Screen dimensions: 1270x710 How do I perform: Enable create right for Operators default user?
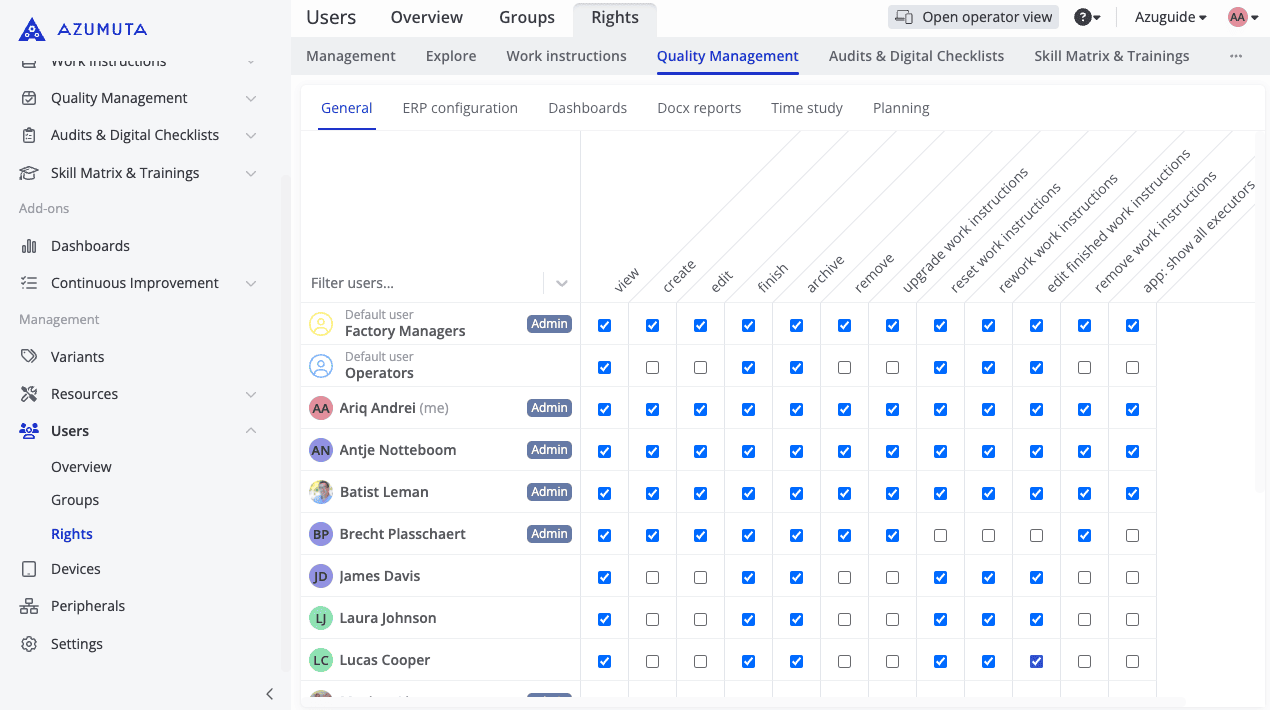click(652, 368)
